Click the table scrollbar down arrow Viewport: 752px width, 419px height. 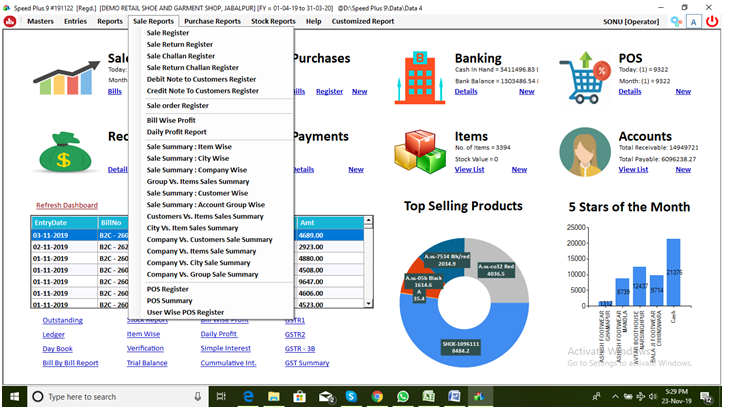click(x=368, y=303)
